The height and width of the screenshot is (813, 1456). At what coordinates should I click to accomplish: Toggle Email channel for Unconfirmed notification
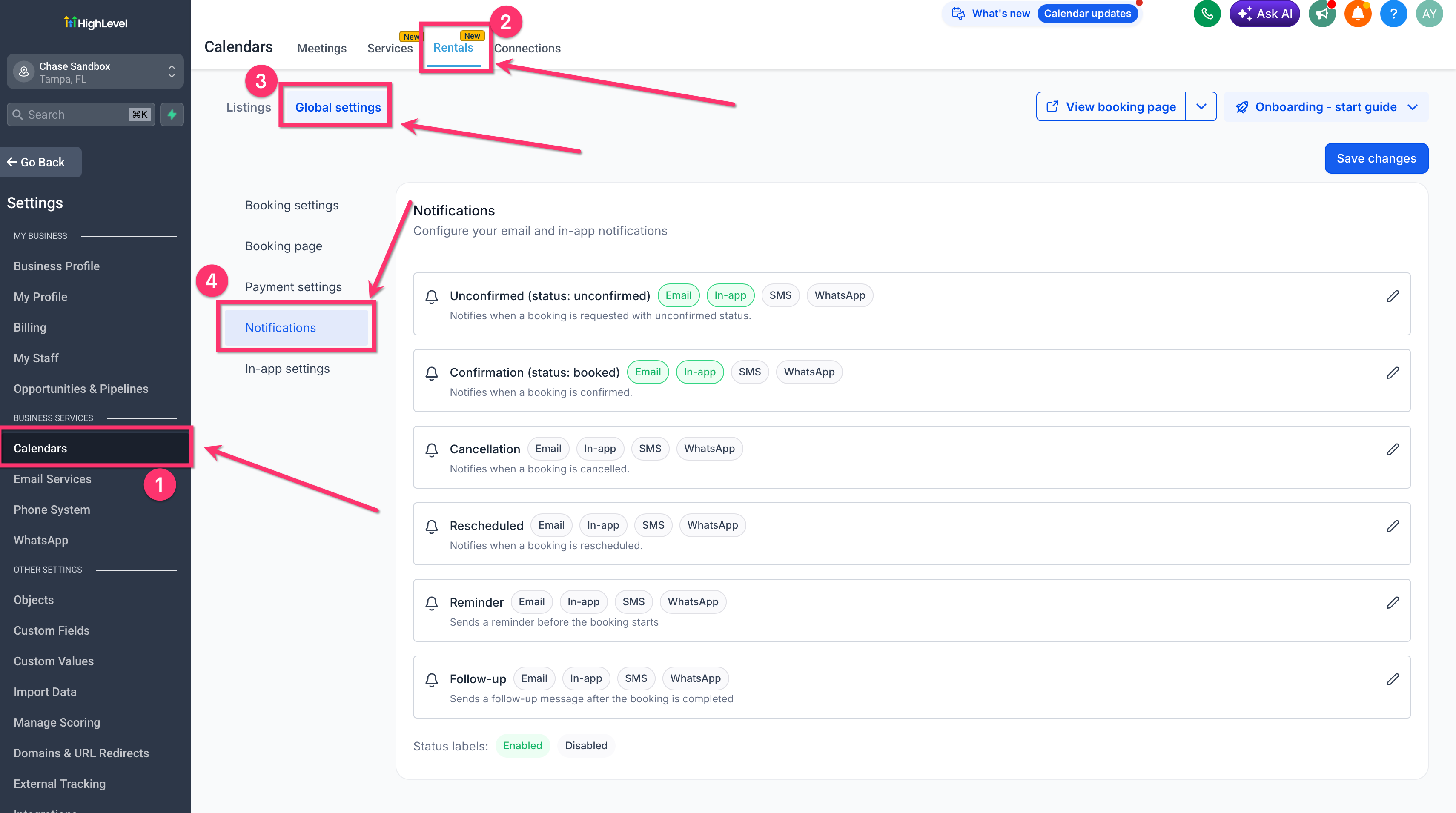click(x=678, y=295)
